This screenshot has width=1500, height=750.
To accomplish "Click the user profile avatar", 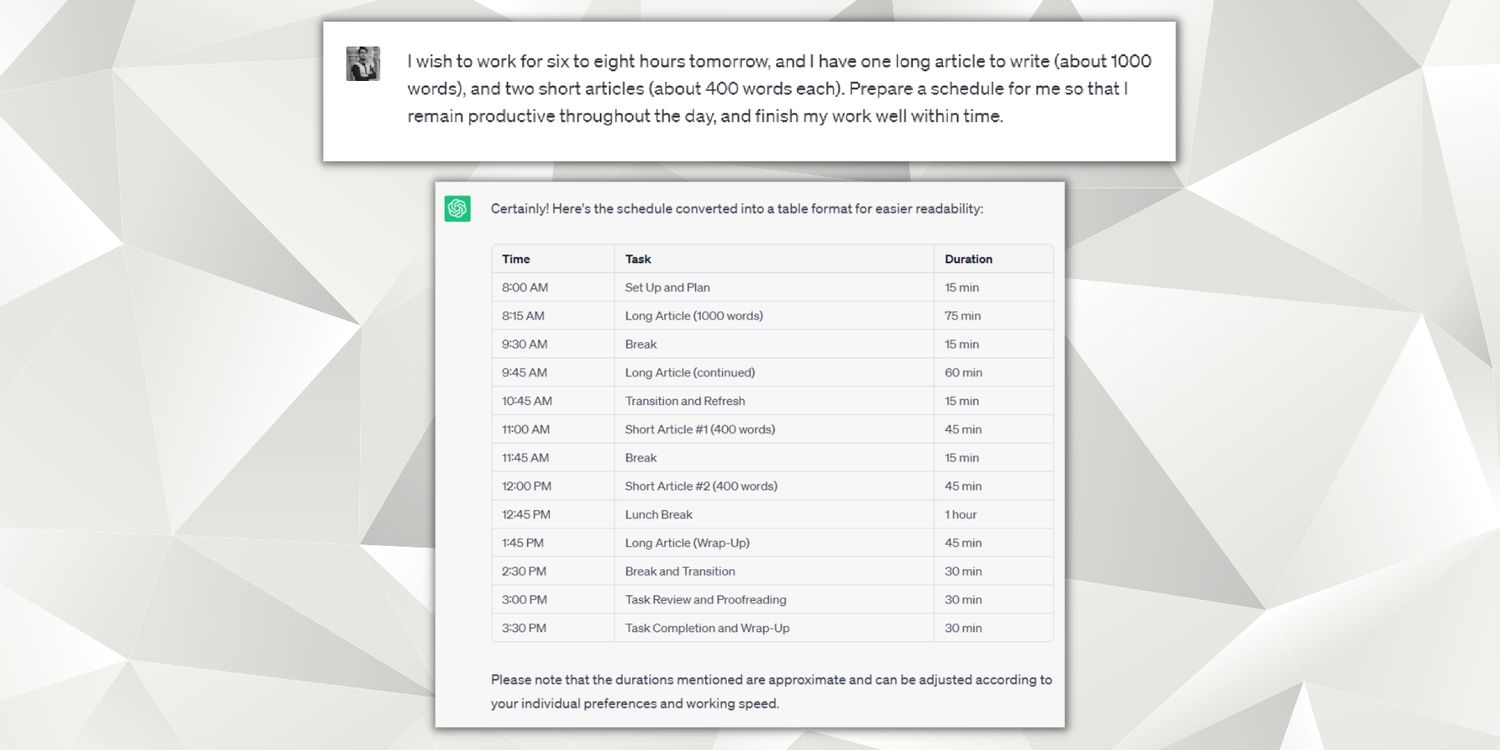I will (x=363, y=64).
